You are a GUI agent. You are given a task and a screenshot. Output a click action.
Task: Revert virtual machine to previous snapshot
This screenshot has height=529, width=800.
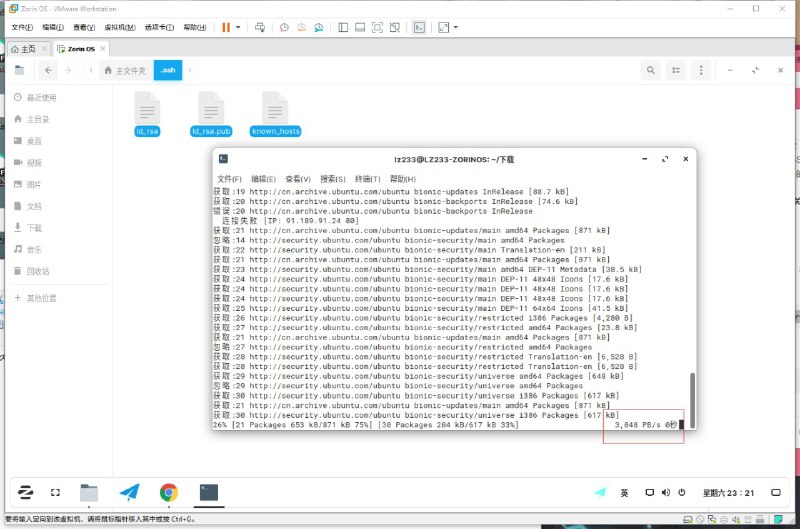[302, 28]
